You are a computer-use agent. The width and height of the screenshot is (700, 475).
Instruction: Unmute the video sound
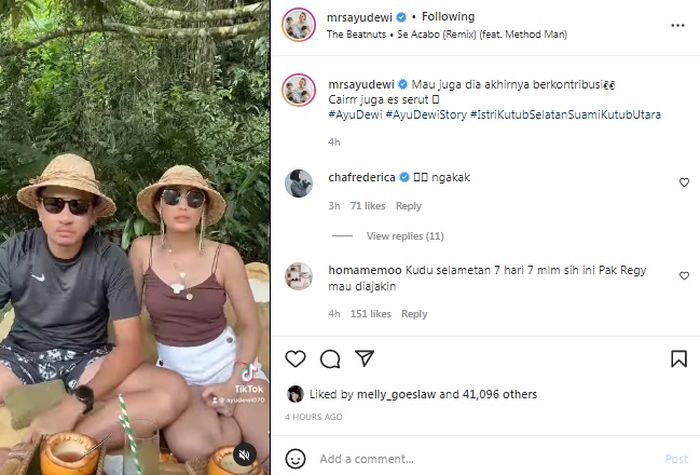[244, 454]
